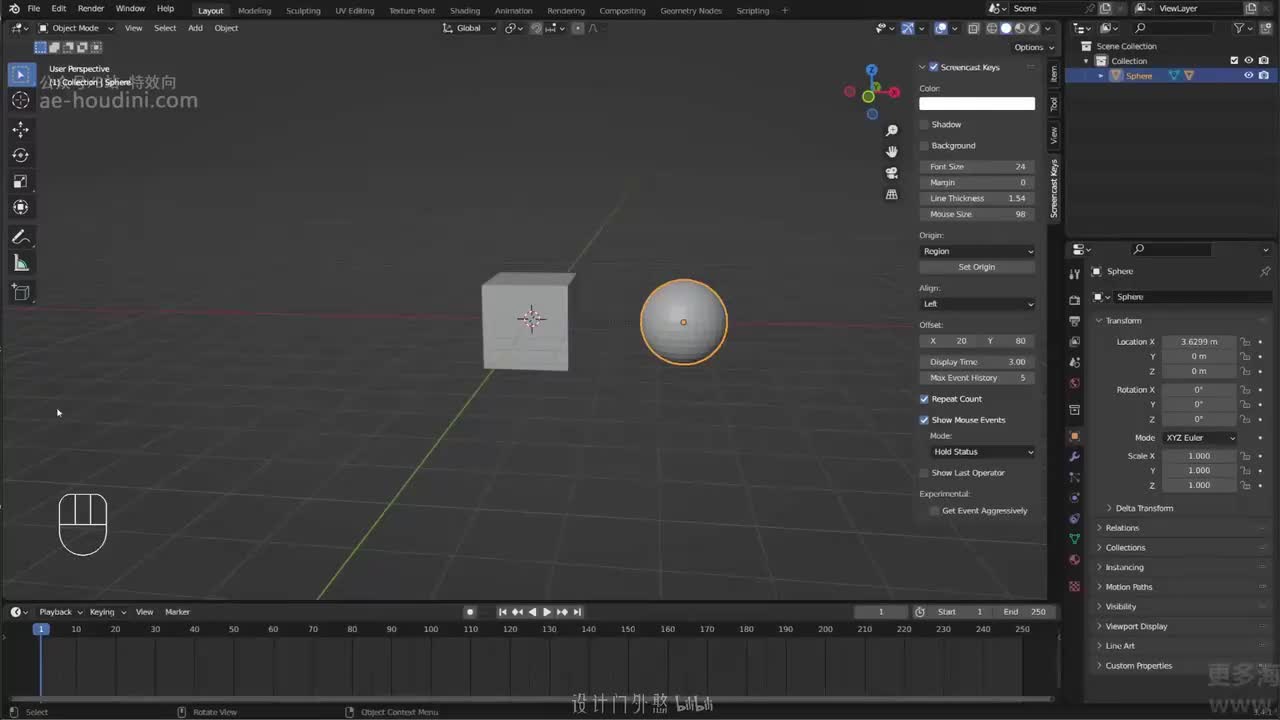
Task: Click the frame 1 playhead marker
Action: (x=41, y=629)
